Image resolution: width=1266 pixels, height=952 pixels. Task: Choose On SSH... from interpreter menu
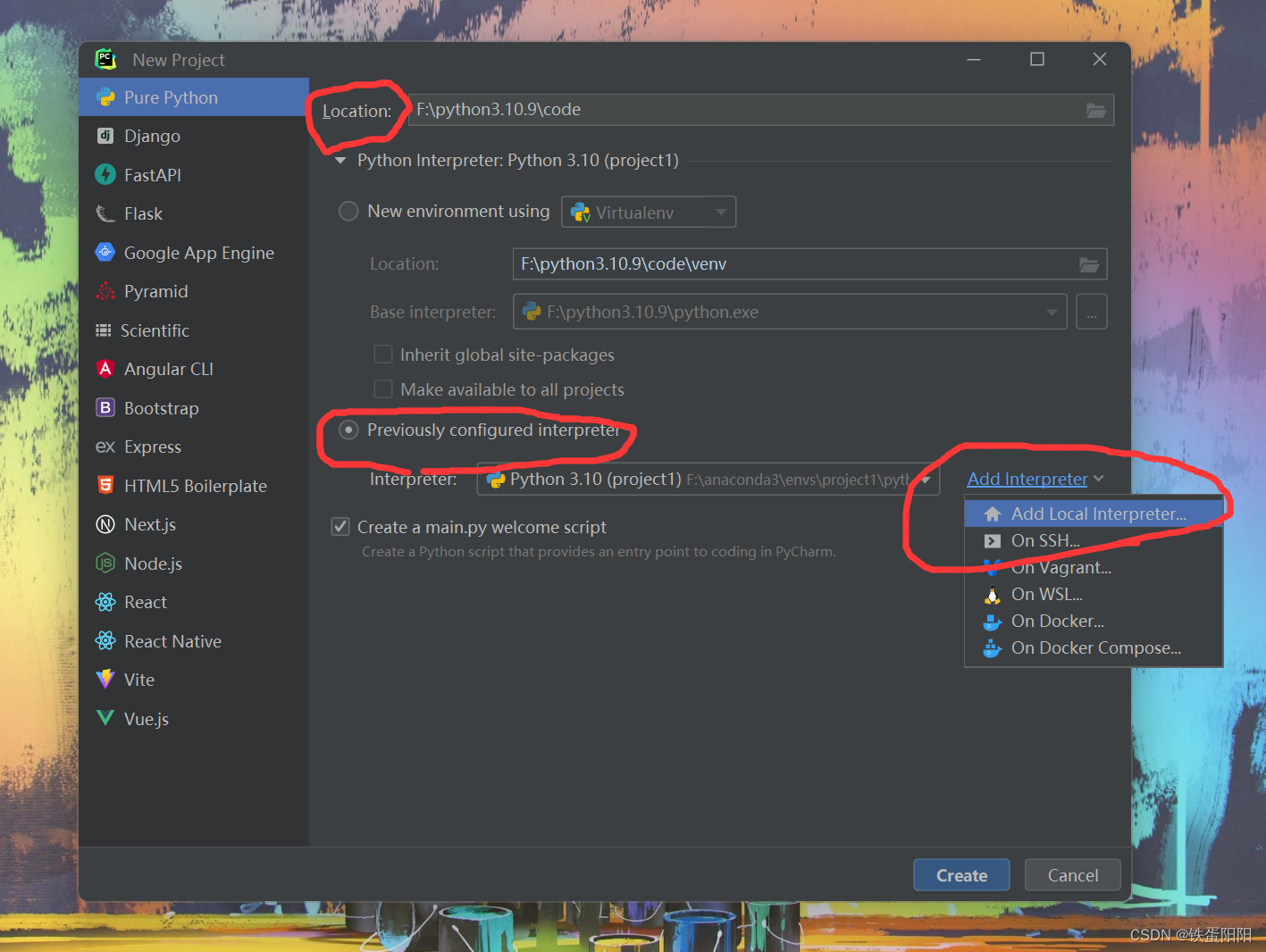(x=1094, y=540)
